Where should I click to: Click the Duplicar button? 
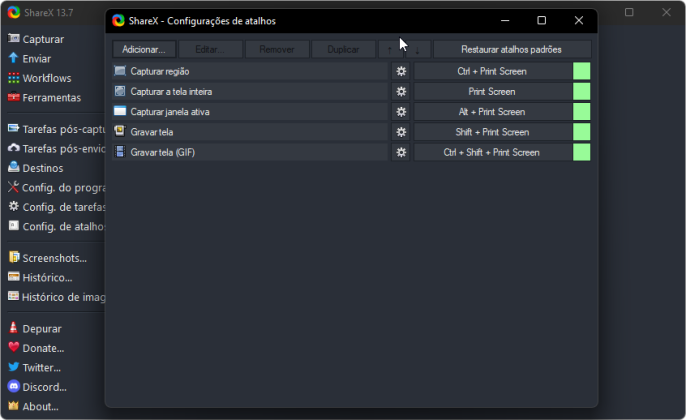click(343, 49)
